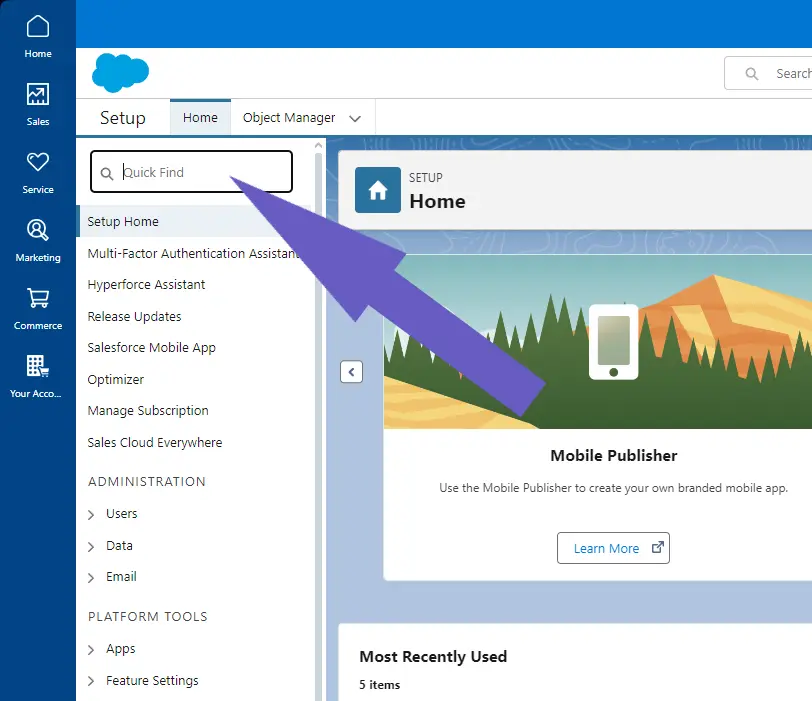
Task: Switch to the Object Manager tab
Action: pos(289,118)
